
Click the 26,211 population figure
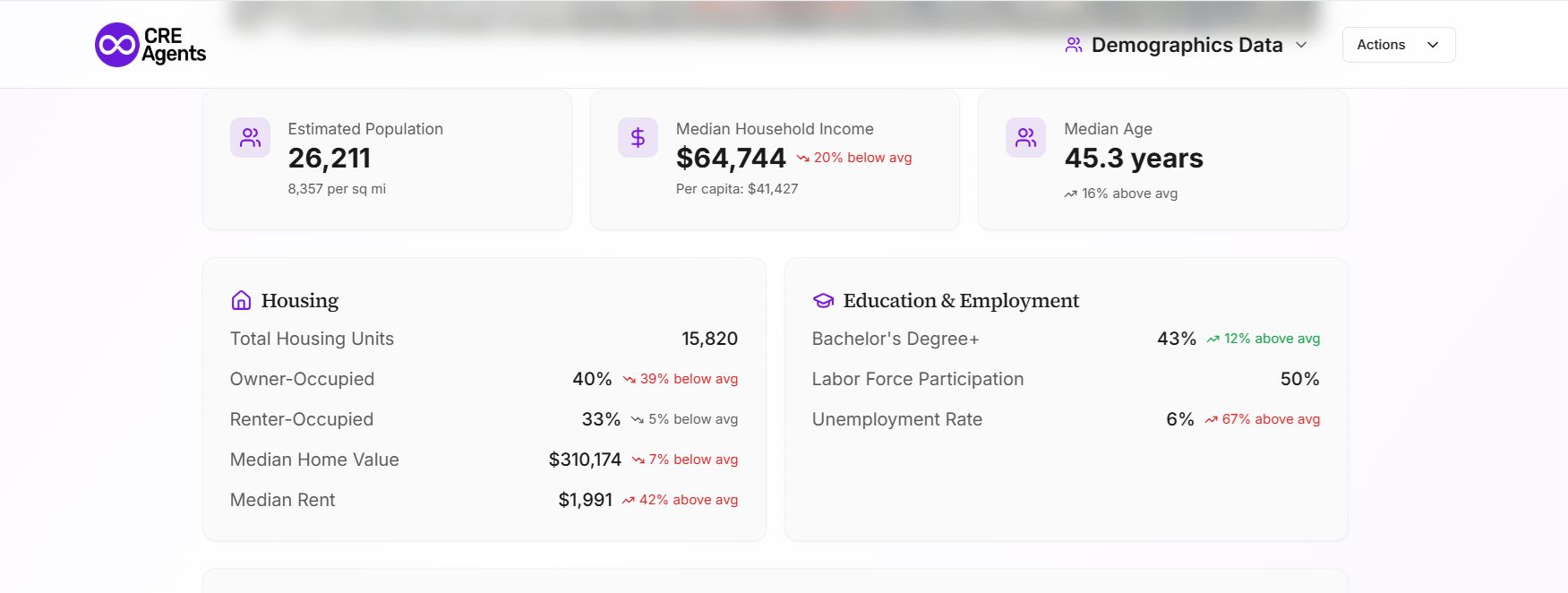point(330,159)
